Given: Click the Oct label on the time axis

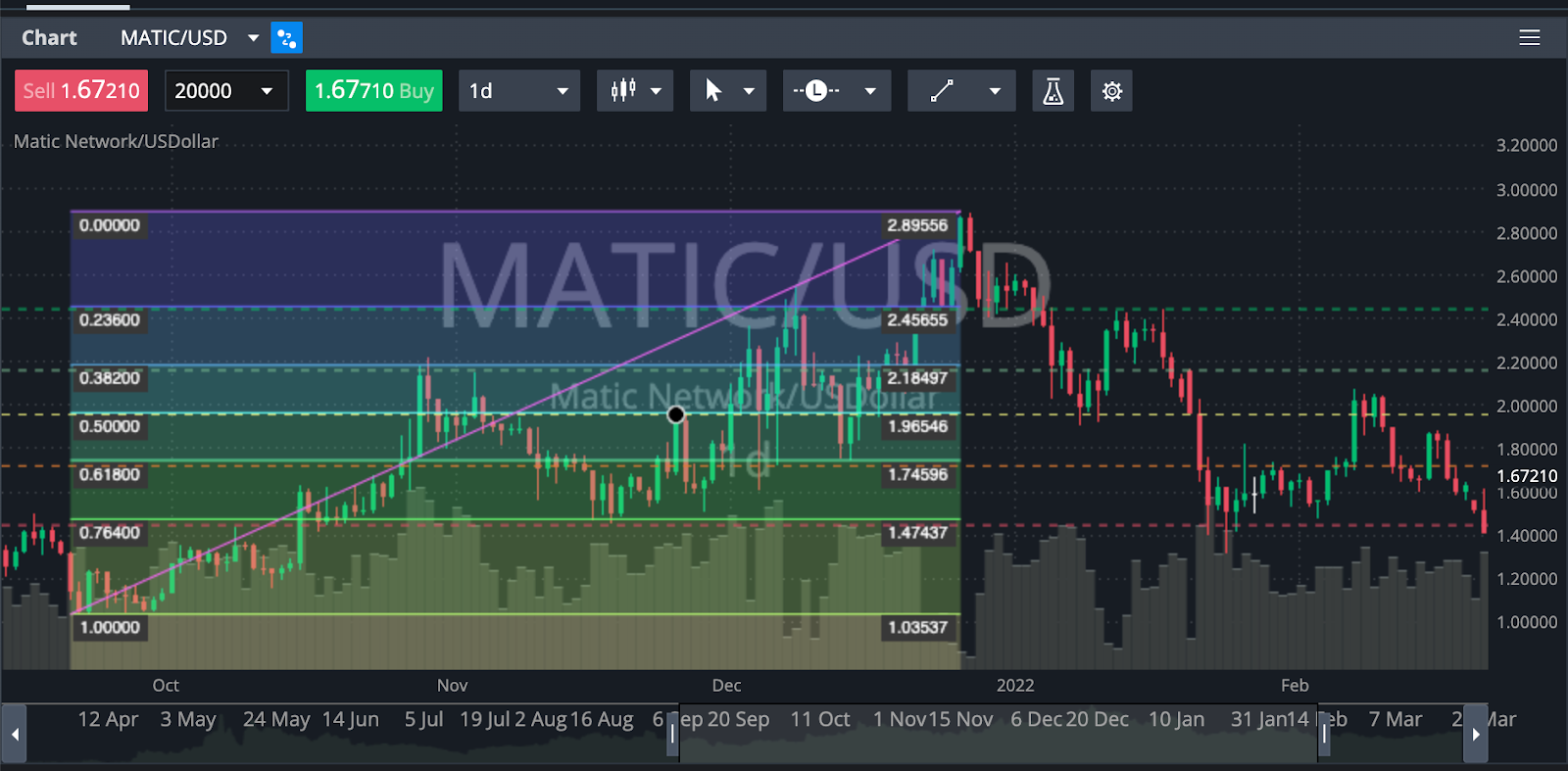Looking at the screenshot, I should pyautogui.click(x=166, y=686).
